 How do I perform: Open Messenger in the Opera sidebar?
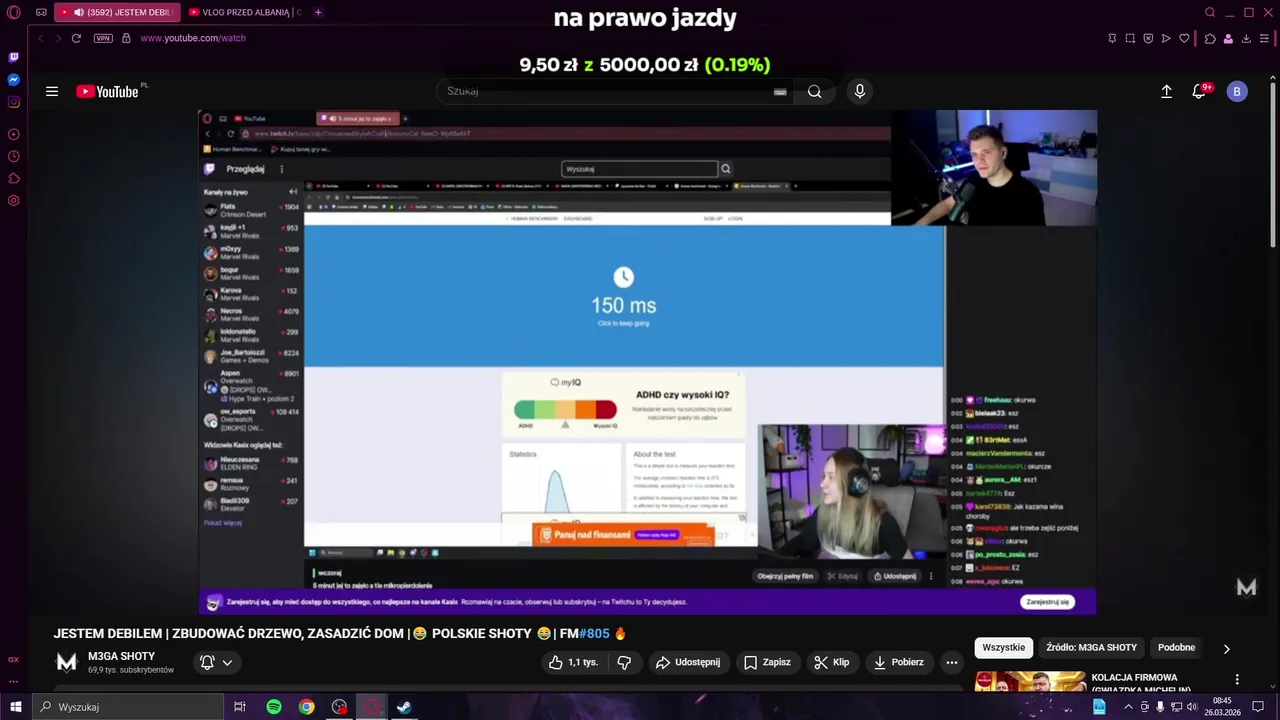(14, 79)
